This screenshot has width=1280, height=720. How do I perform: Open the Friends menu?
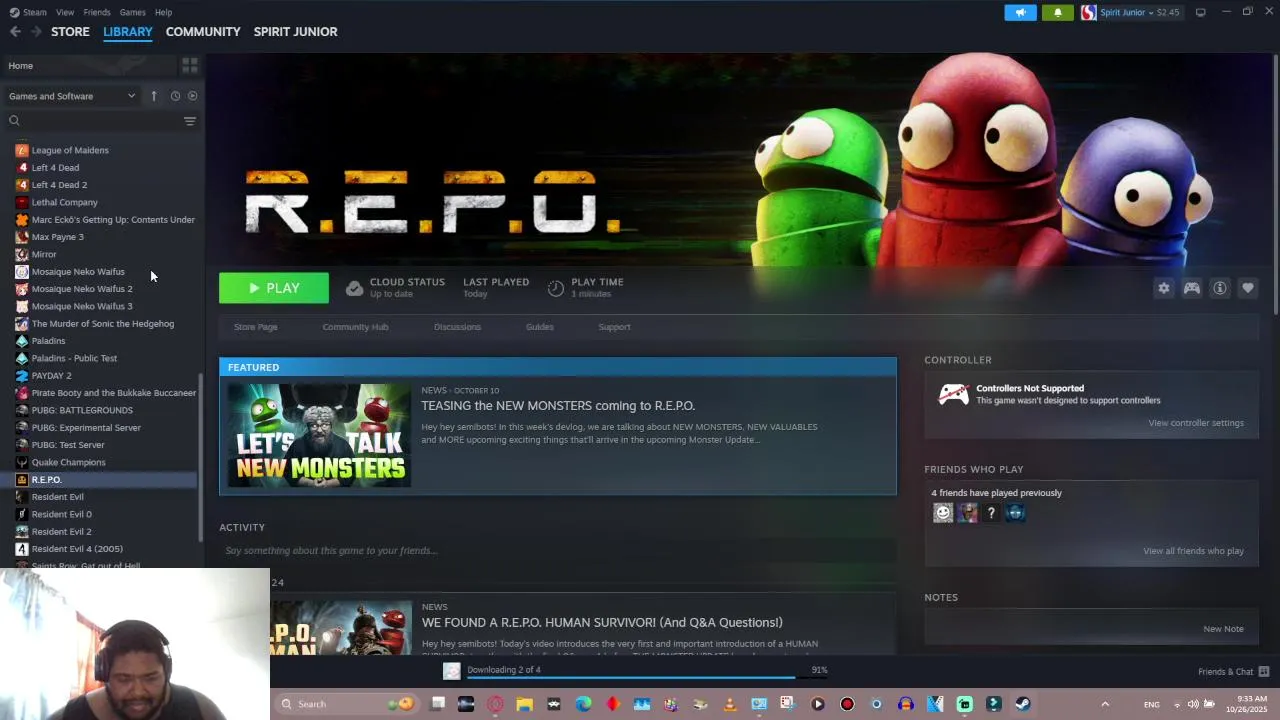point(97,12)
